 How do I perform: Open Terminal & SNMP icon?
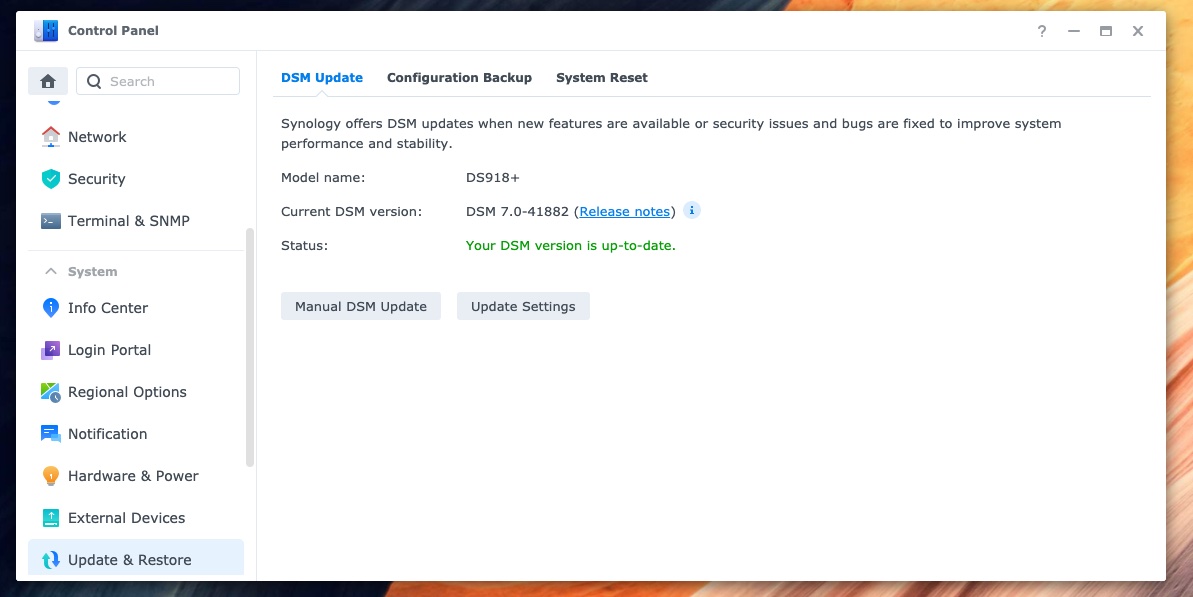pyautogui.click(x=50, y=221)
